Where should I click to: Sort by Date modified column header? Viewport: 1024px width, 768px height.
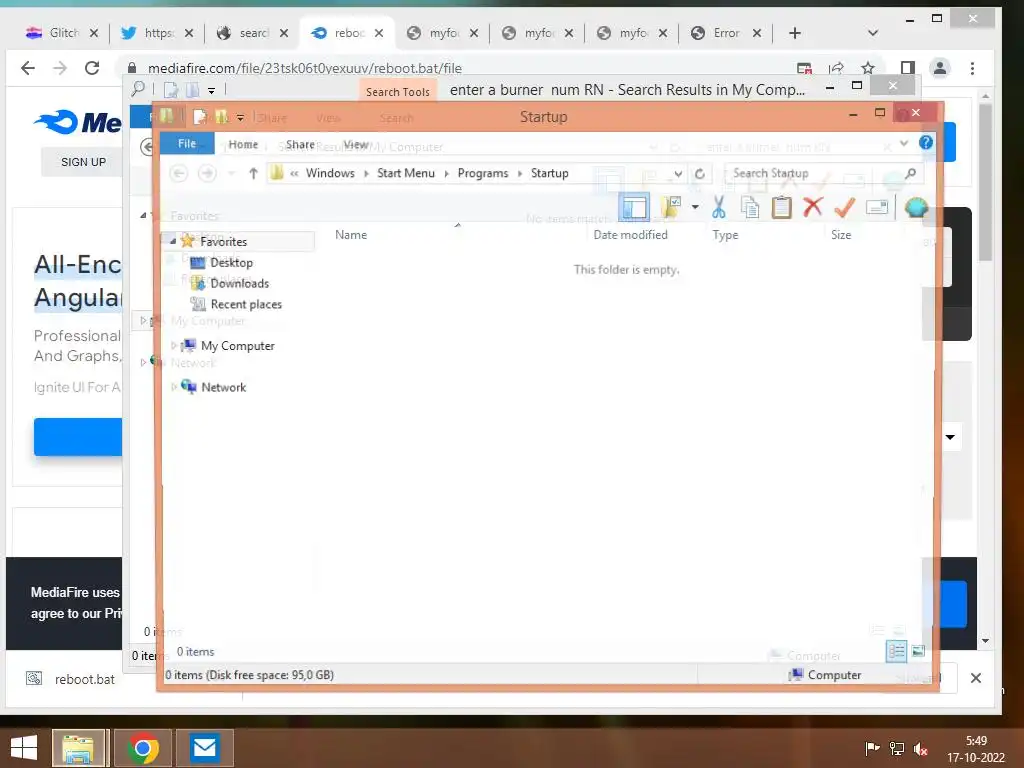point(630,235)
